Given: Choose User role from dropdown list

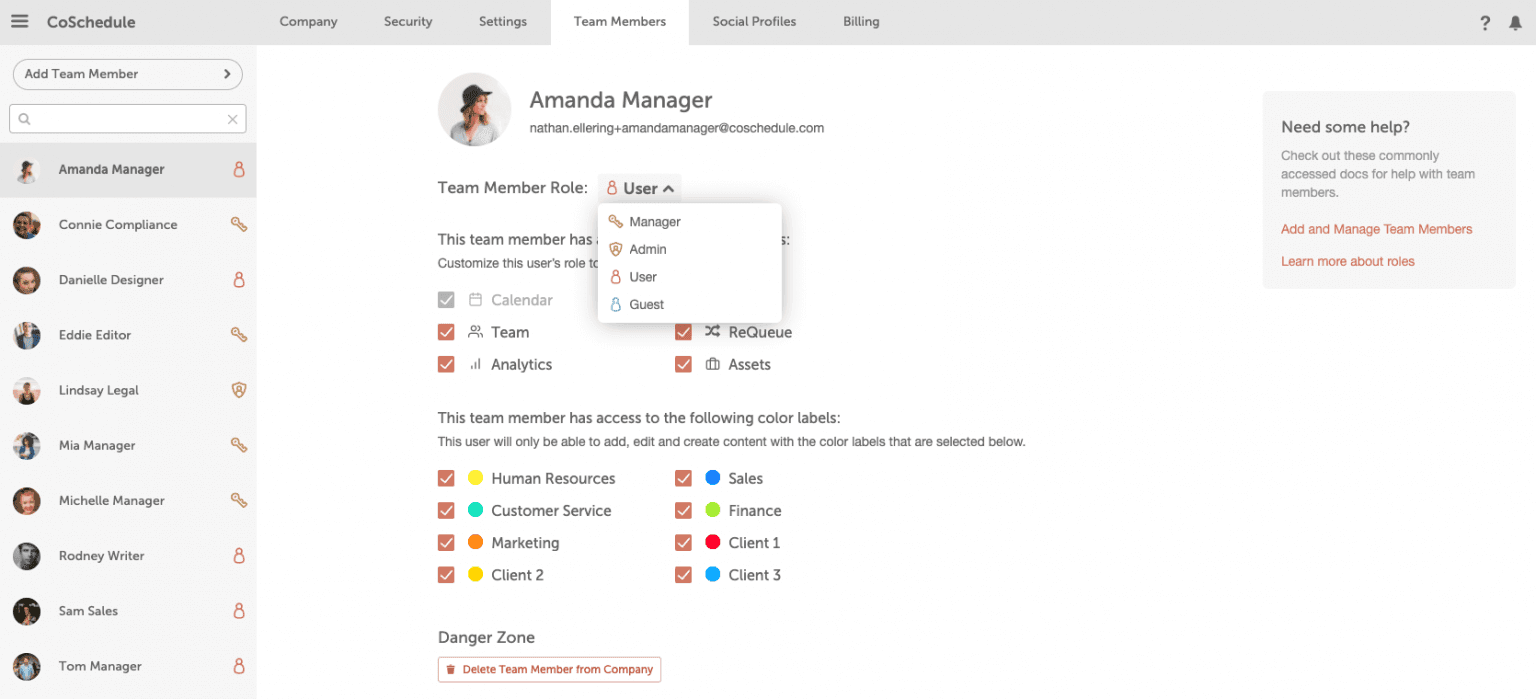Looking at the screenshot, I should (x=689, y=277).
